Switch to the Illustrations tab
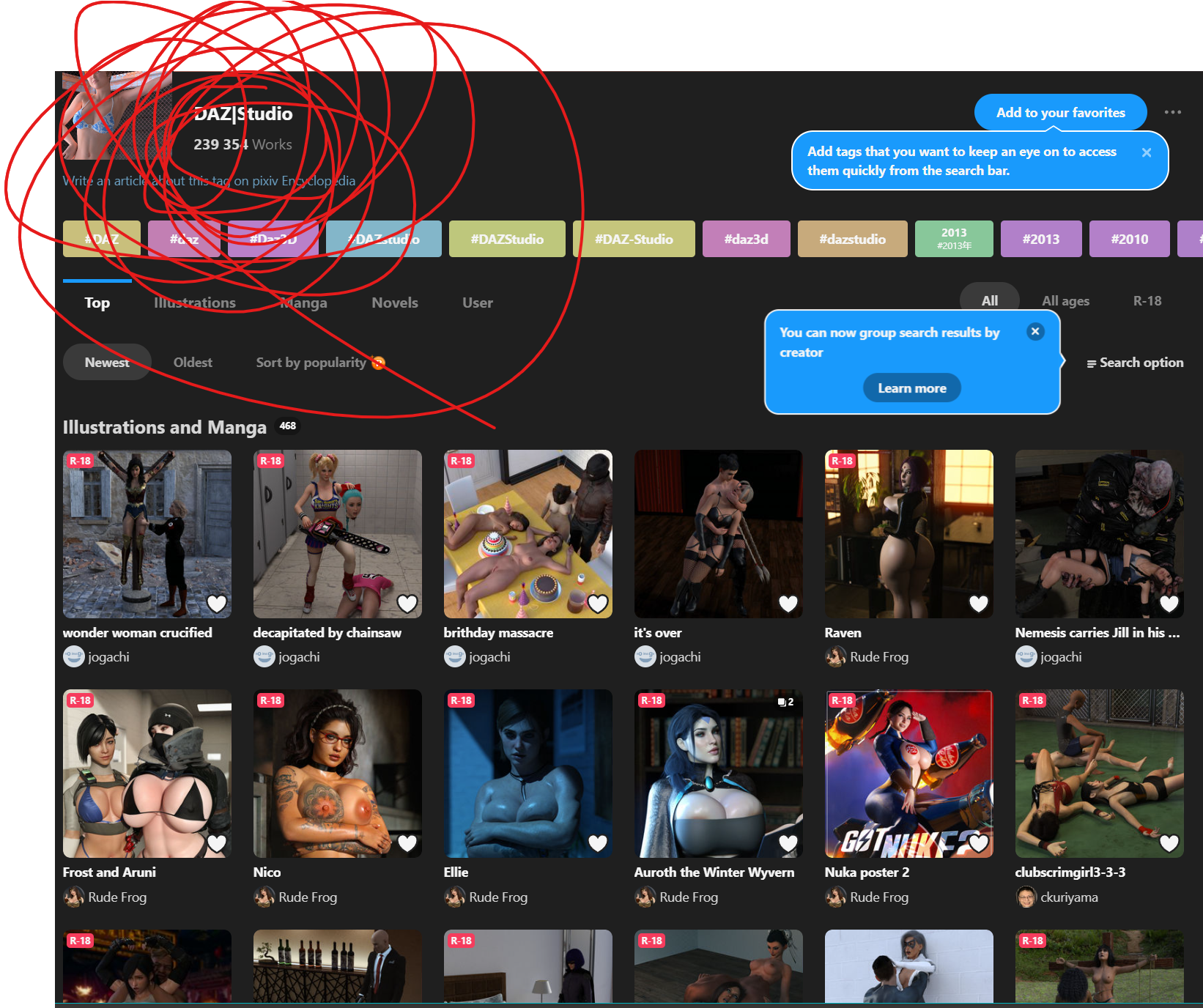 click(195, 302)
